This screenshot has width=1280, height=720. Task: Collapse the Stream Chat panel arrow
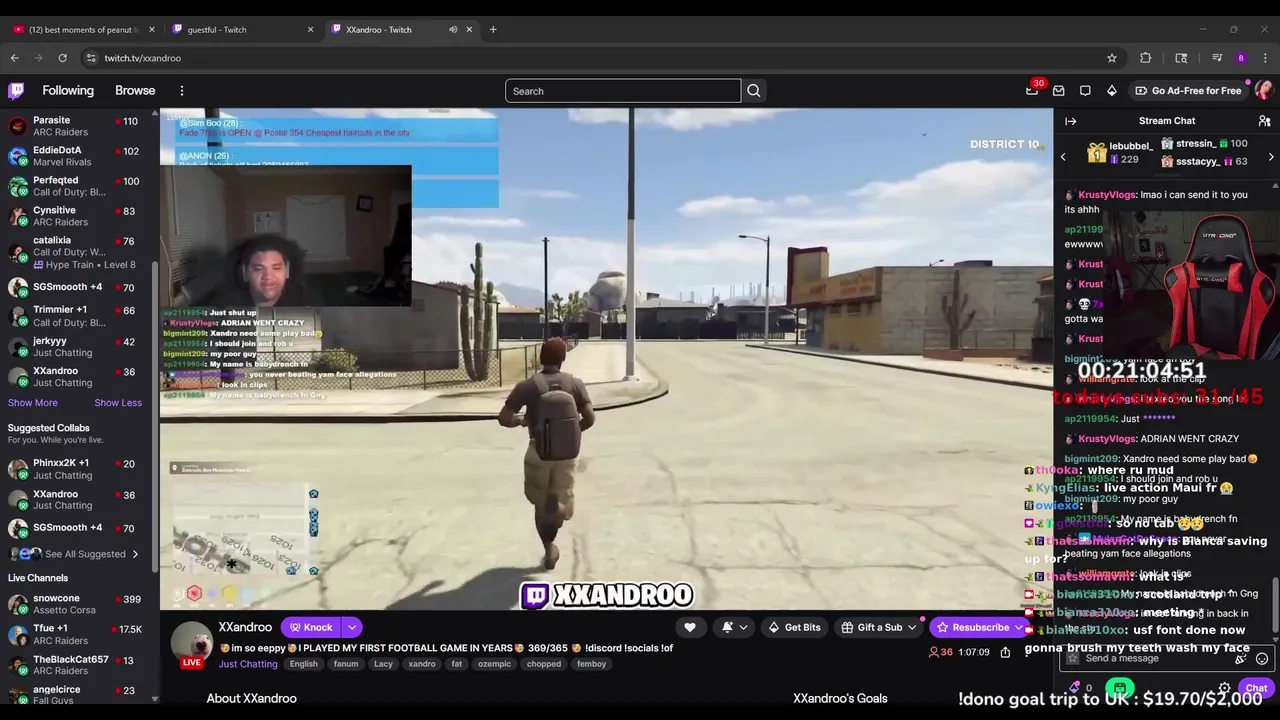point(1071,121)
